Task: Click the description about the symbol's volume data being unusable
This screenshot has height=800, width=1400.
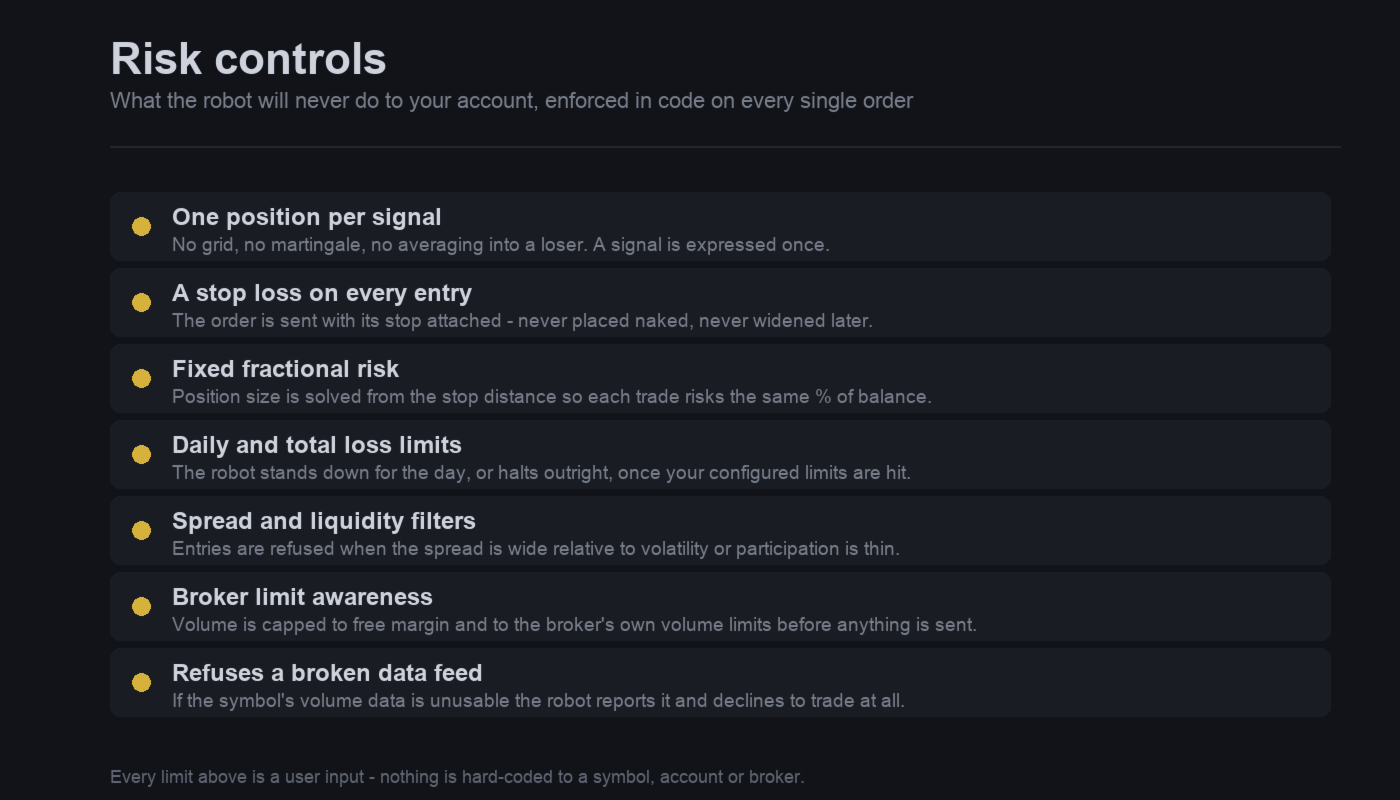Action: [538, 701]
